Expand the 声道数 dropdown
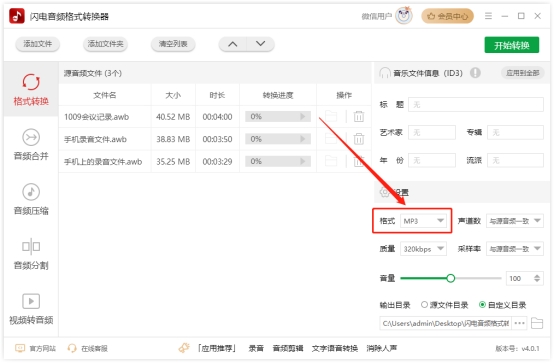Viewport: 554px width, 363px height. click(x=515, y=221)
